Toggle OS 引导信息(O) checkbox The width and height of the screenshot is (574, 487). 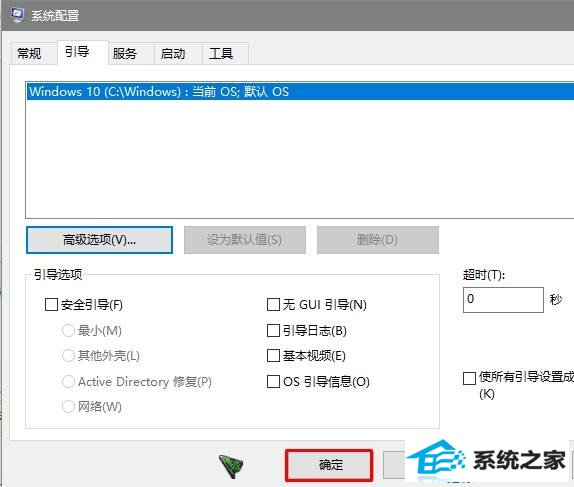pyautogui.click(x=273, y=382)
